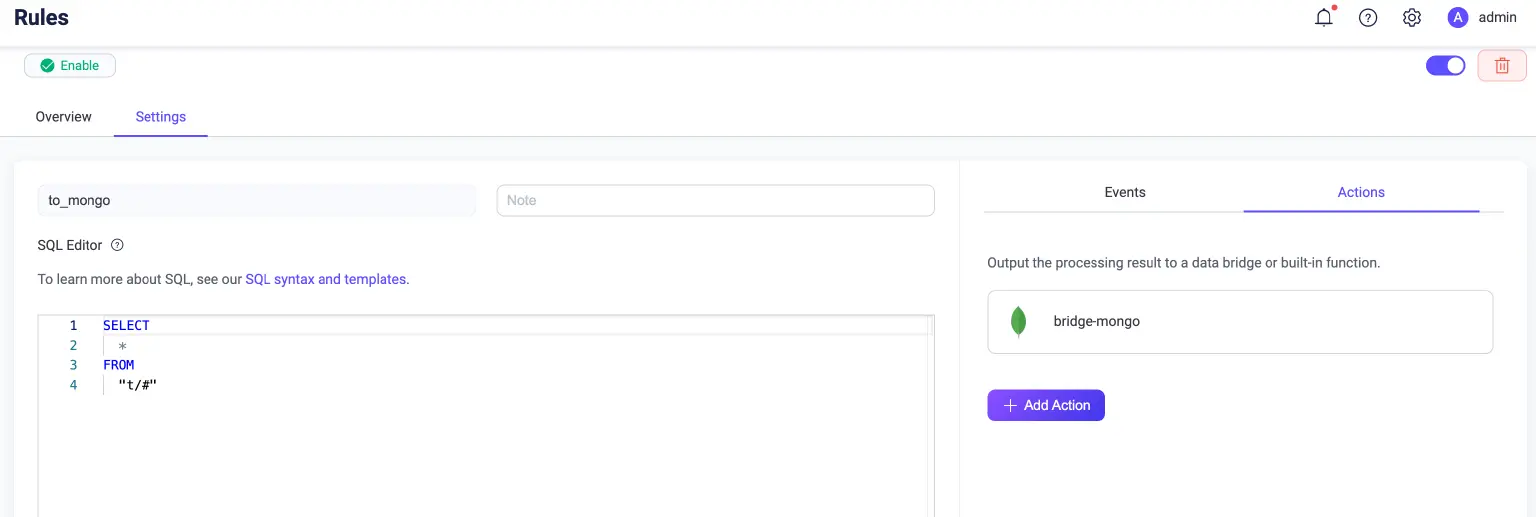Open the bridge-mongo action name
The image size is (1536, 517).
tap(1097, 322)
